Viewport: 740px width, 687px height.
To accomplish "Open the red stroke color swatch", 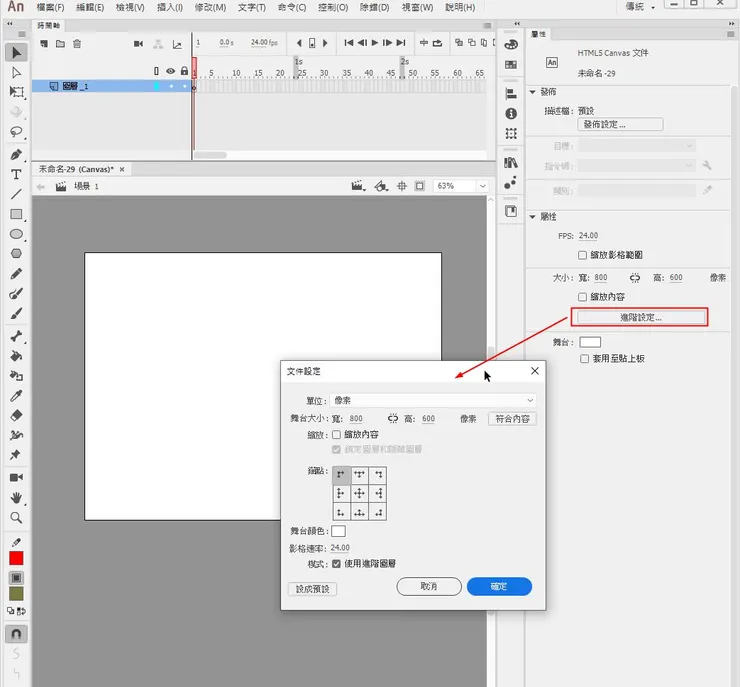I will 16,559.
